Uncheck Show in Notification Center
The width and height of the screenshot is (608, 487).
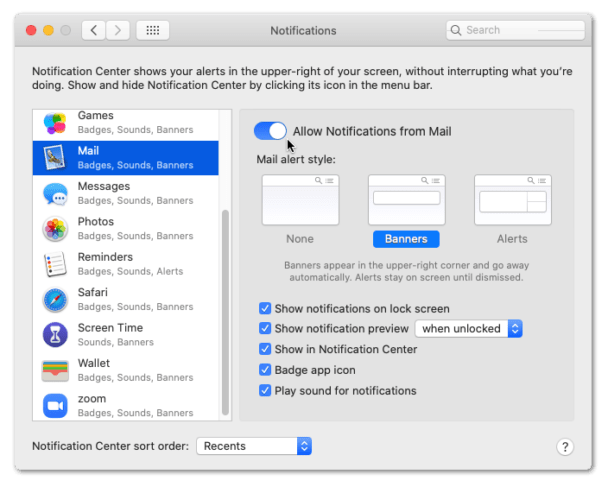[x=265, y=349]
